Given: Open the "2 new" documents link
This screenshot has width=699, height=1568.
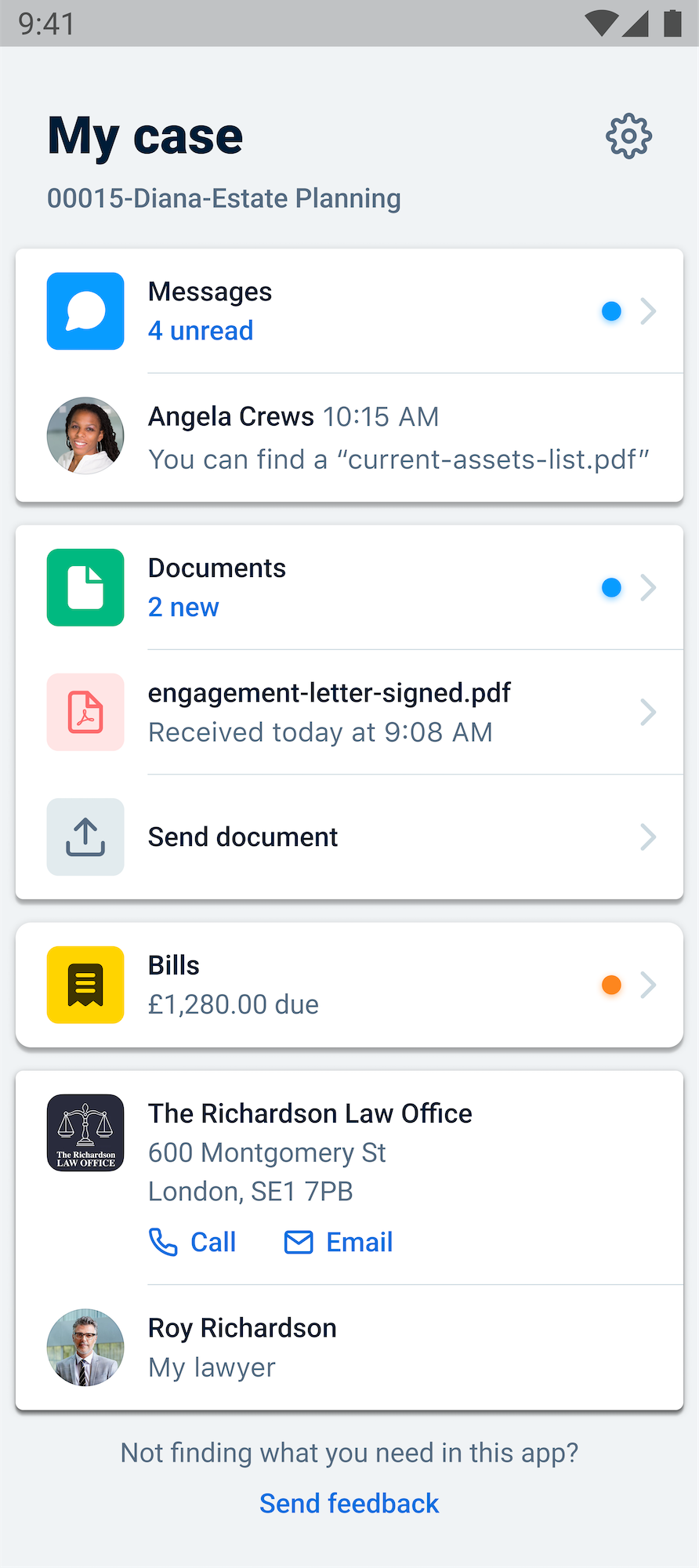Looking at the screenshot, I should [183, 608].
